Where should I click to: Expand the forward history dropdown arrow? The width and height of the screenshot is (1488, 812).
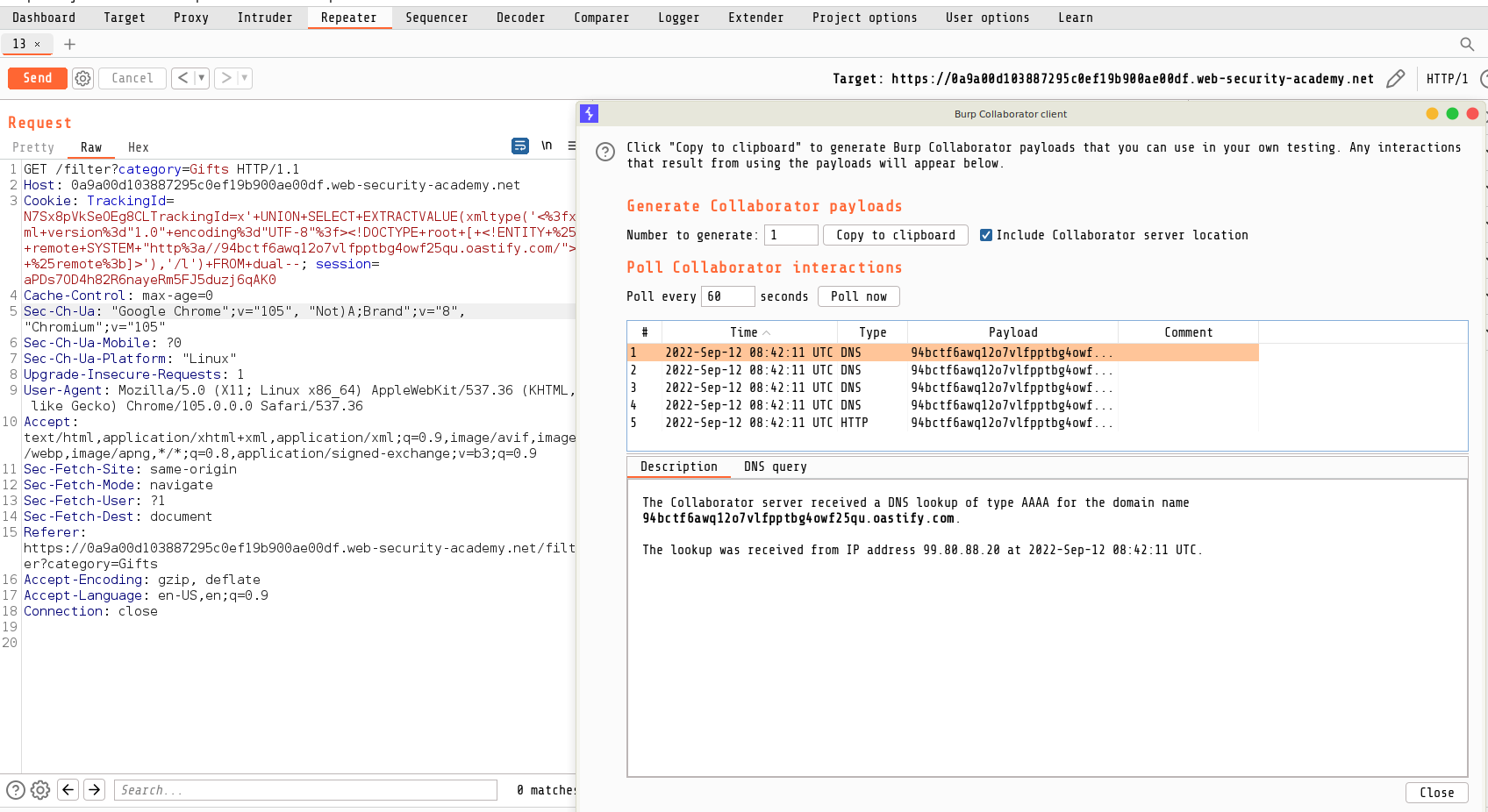[245, 78]
